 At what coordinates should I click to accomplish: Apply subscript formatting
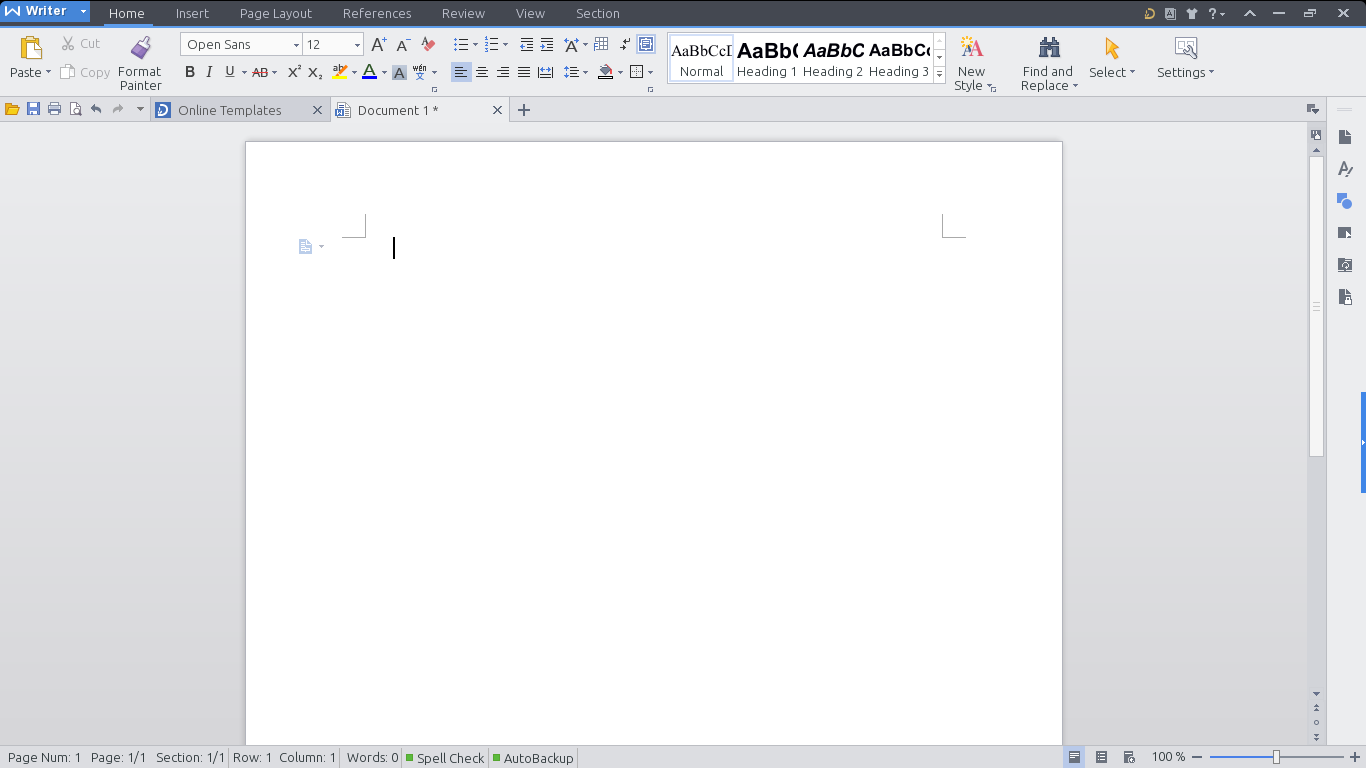[x=315, y=72]
